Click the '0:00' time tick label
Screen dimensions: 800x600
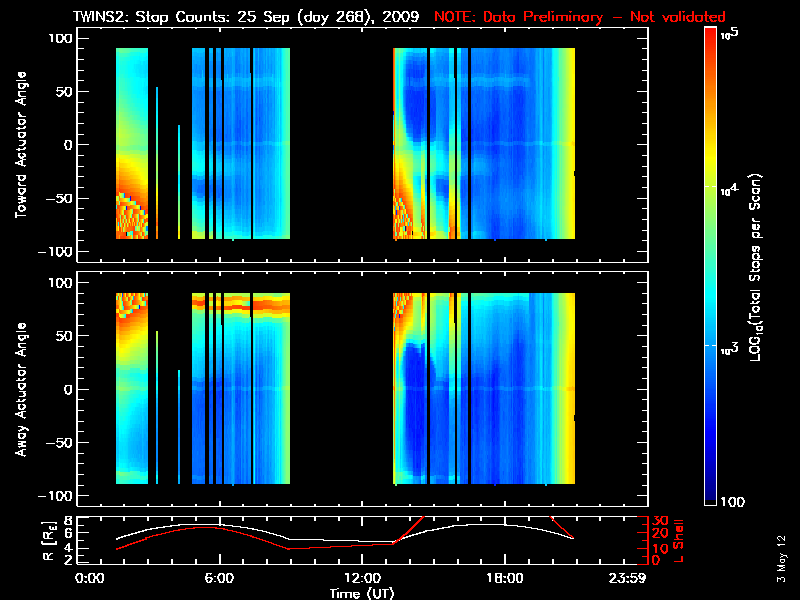pos(89,578)
